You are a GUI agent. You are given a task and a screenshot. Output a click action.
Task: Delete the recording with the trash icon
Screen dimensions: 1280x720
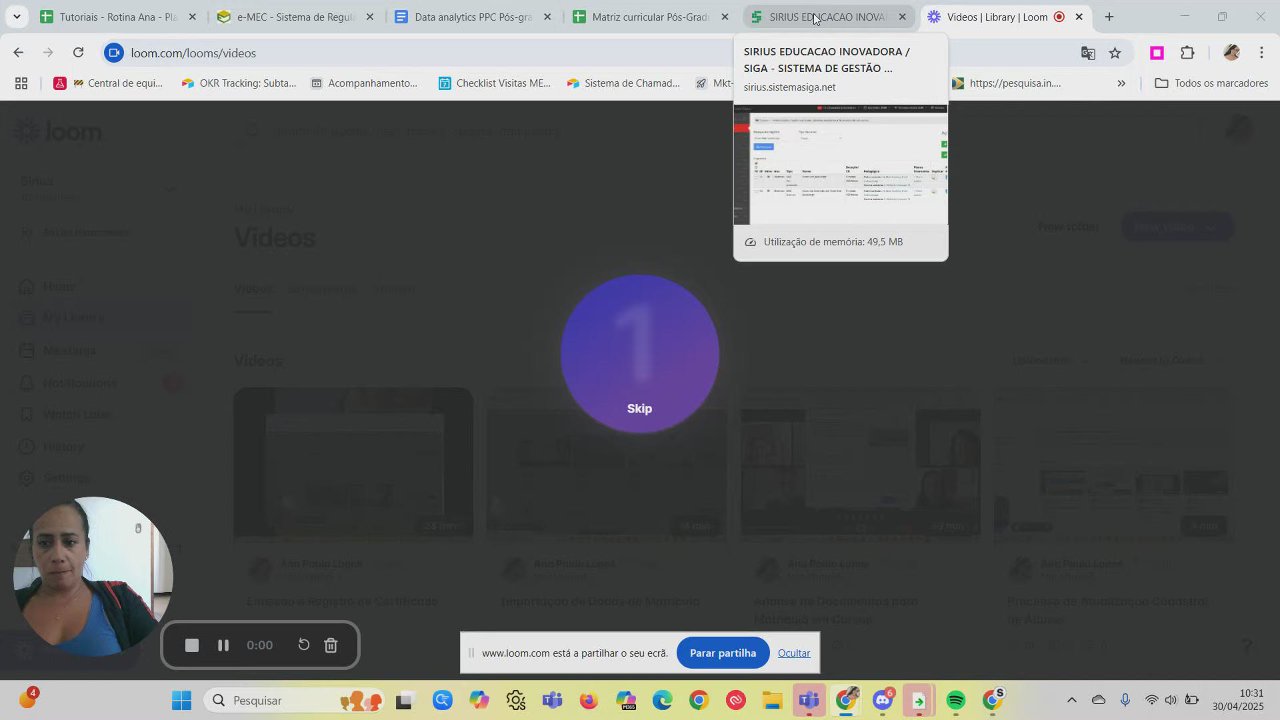[x=331, y=645]
